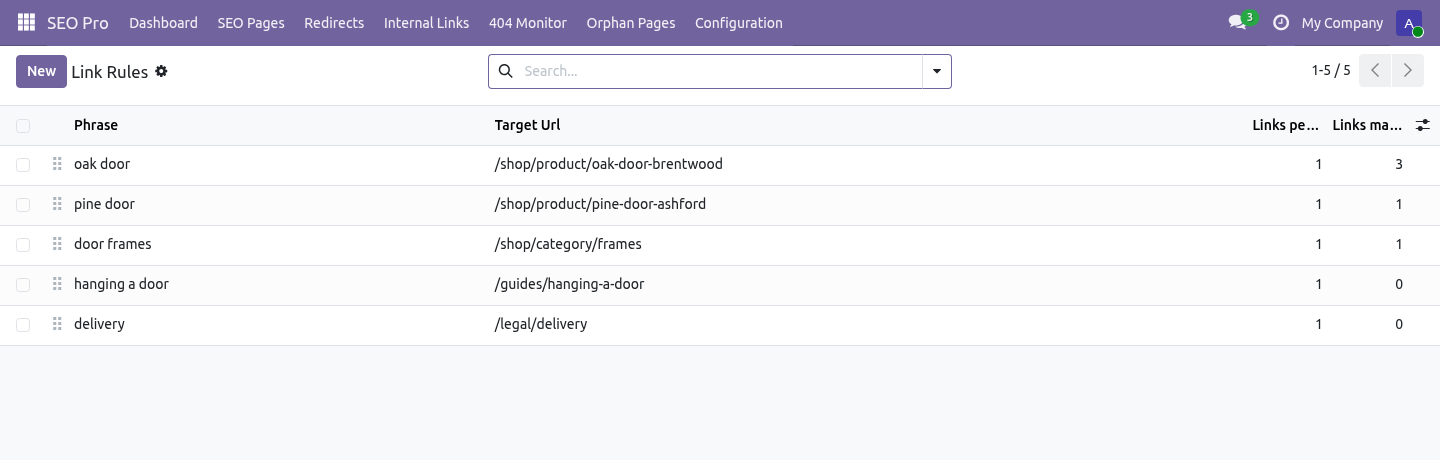This screenshot has height=460, width=1440.
Task: Sort by the Phrase column header
Action: click(x=96, y=125)
